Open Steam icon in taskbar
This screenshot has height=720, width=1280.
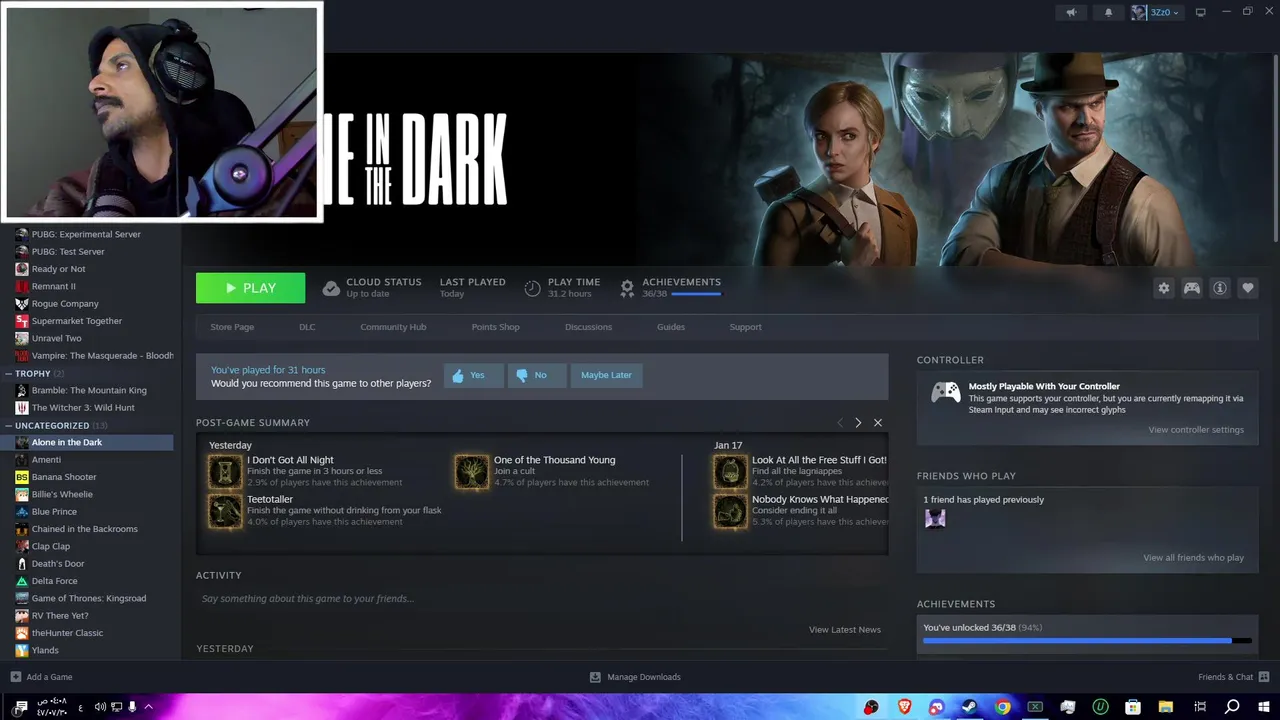pos(969,707)
